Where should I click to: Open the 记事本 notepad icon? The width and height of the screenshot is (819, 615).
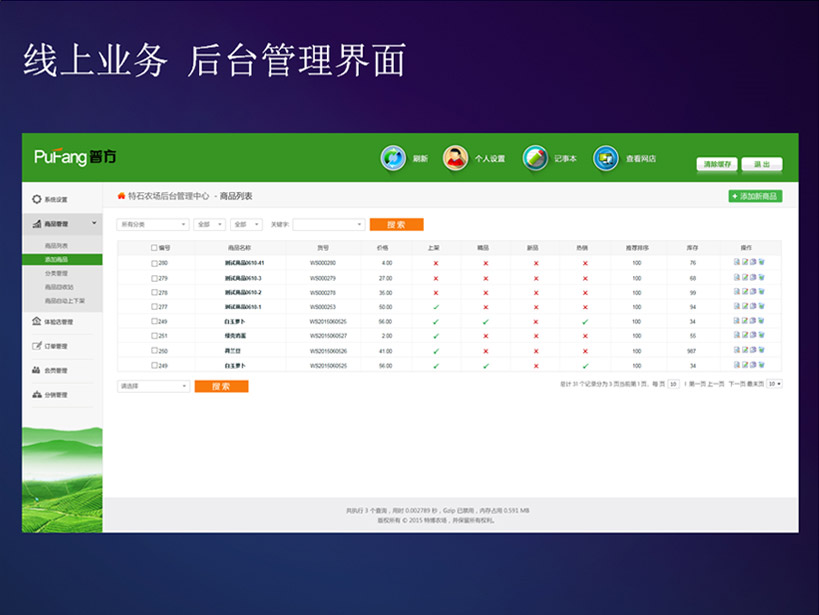535,158
